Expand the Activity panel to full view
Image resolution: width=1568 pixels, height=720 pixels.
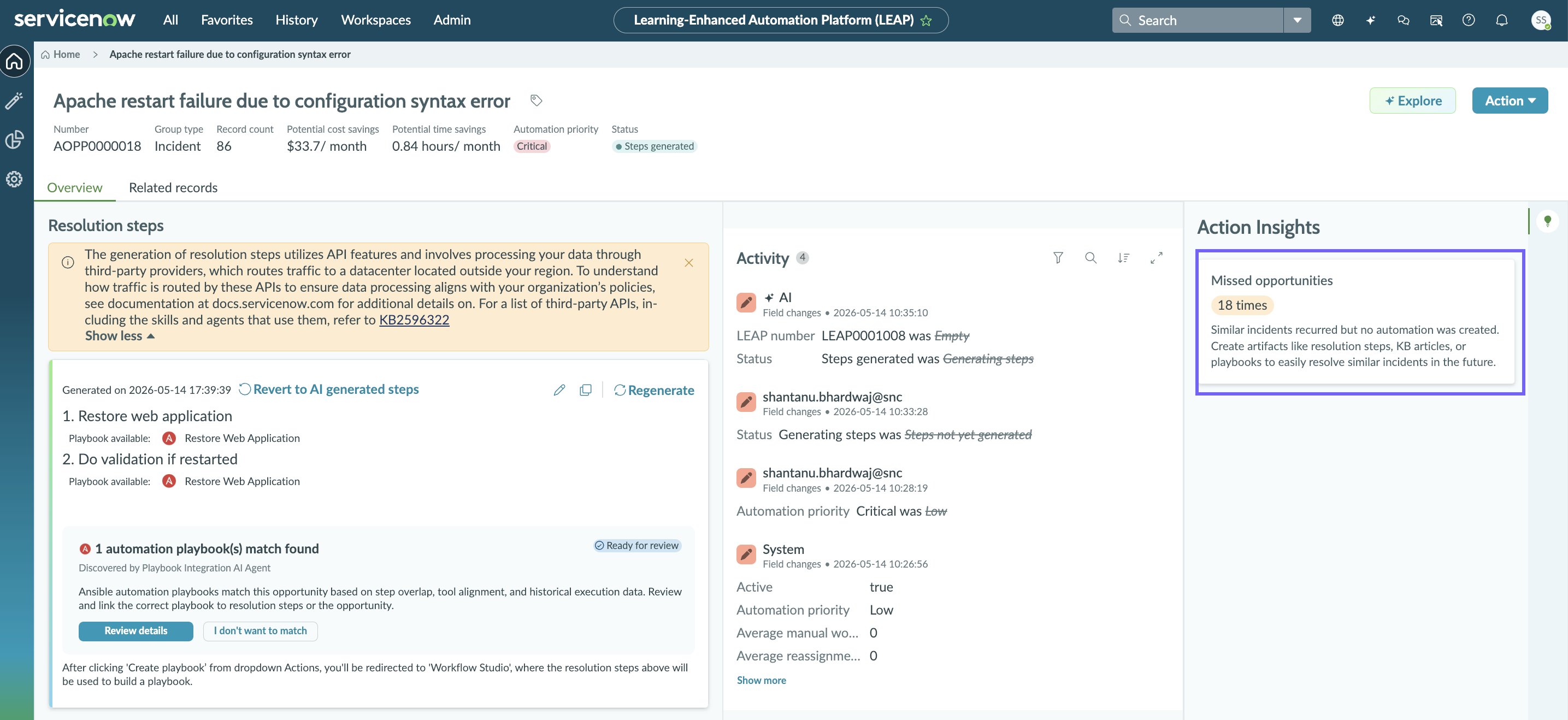[x=1157, y=258]
